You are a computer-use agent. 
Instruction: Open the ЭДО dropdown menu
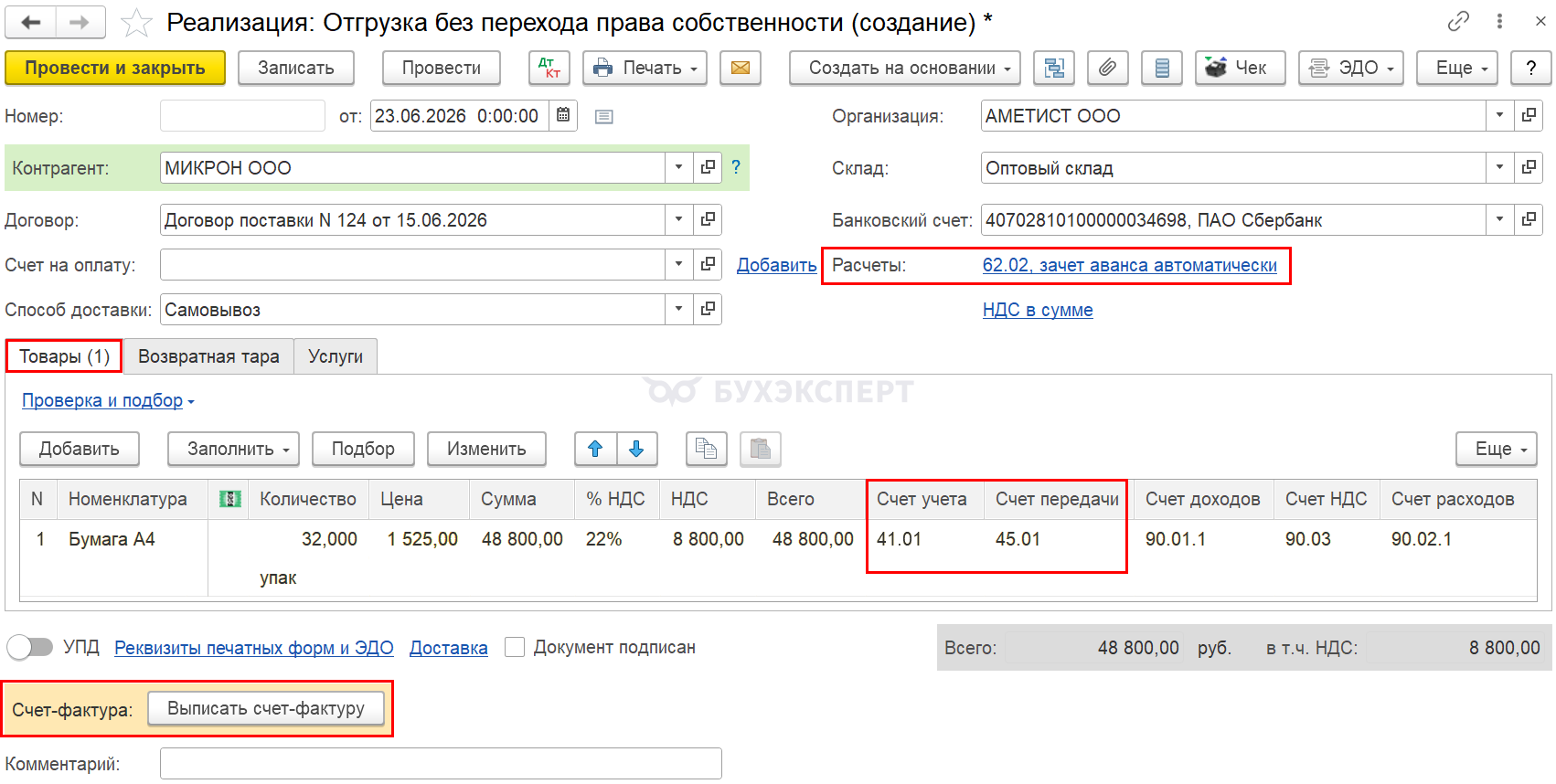(x=1351, y=68)
